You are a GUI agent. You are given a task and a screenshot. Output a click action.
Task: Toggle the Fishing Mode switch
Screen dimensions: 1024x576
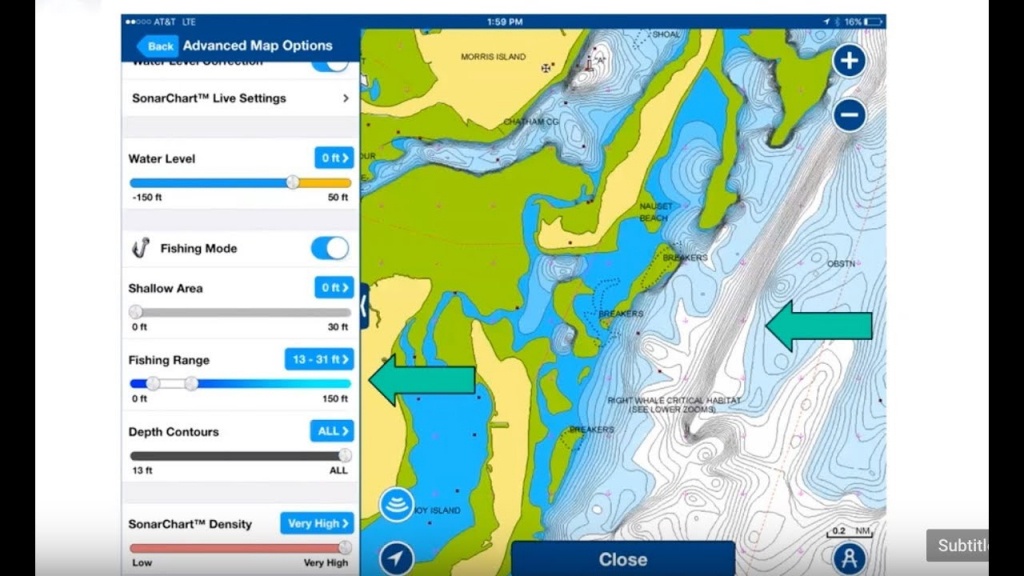(330, 248)
